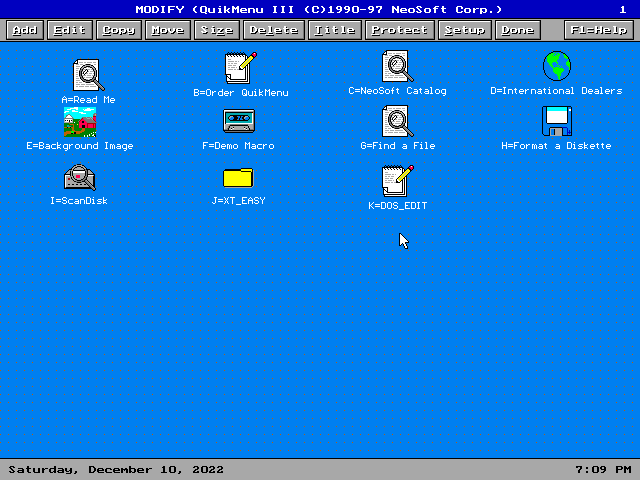Click the NeoSoft Catalog icon
Image resolution: width=640 pixels, height=480 pixels.
coord(398,66)
